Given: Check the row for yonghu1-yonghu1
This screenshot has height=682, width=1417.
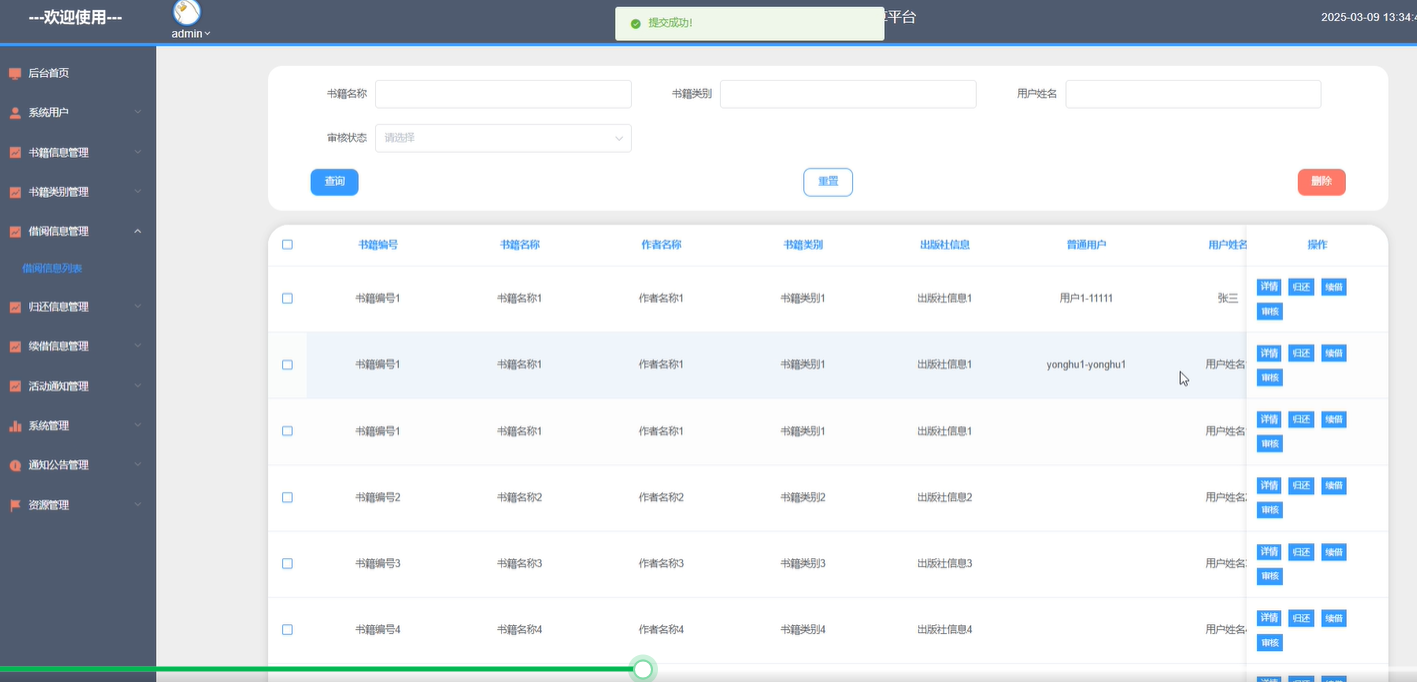Looking at the screenshot, I should tap(287, 365).
